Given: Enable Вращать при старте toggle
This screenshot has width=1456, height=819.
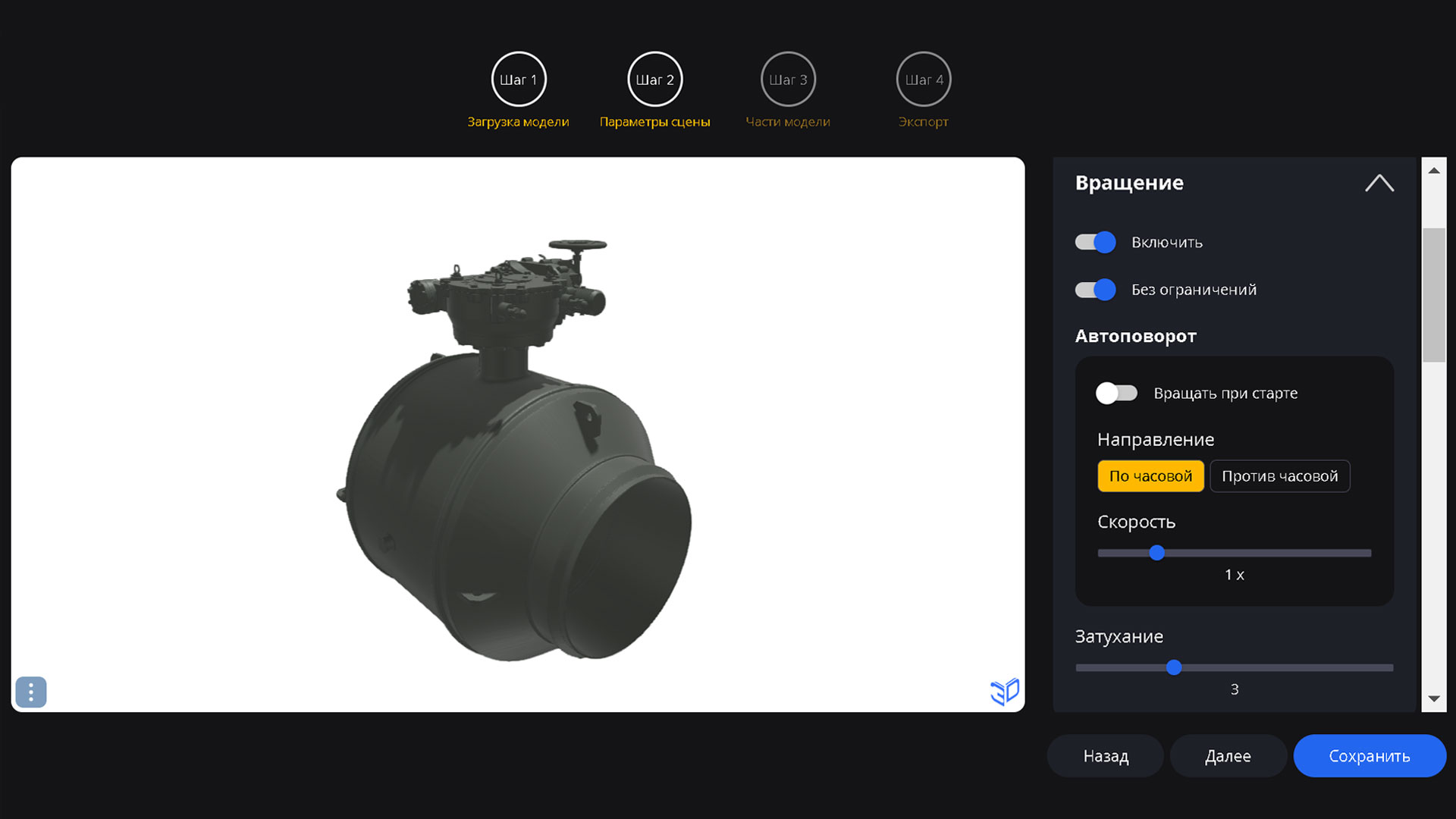Looking at the screenshot, I should point(1116,393).
